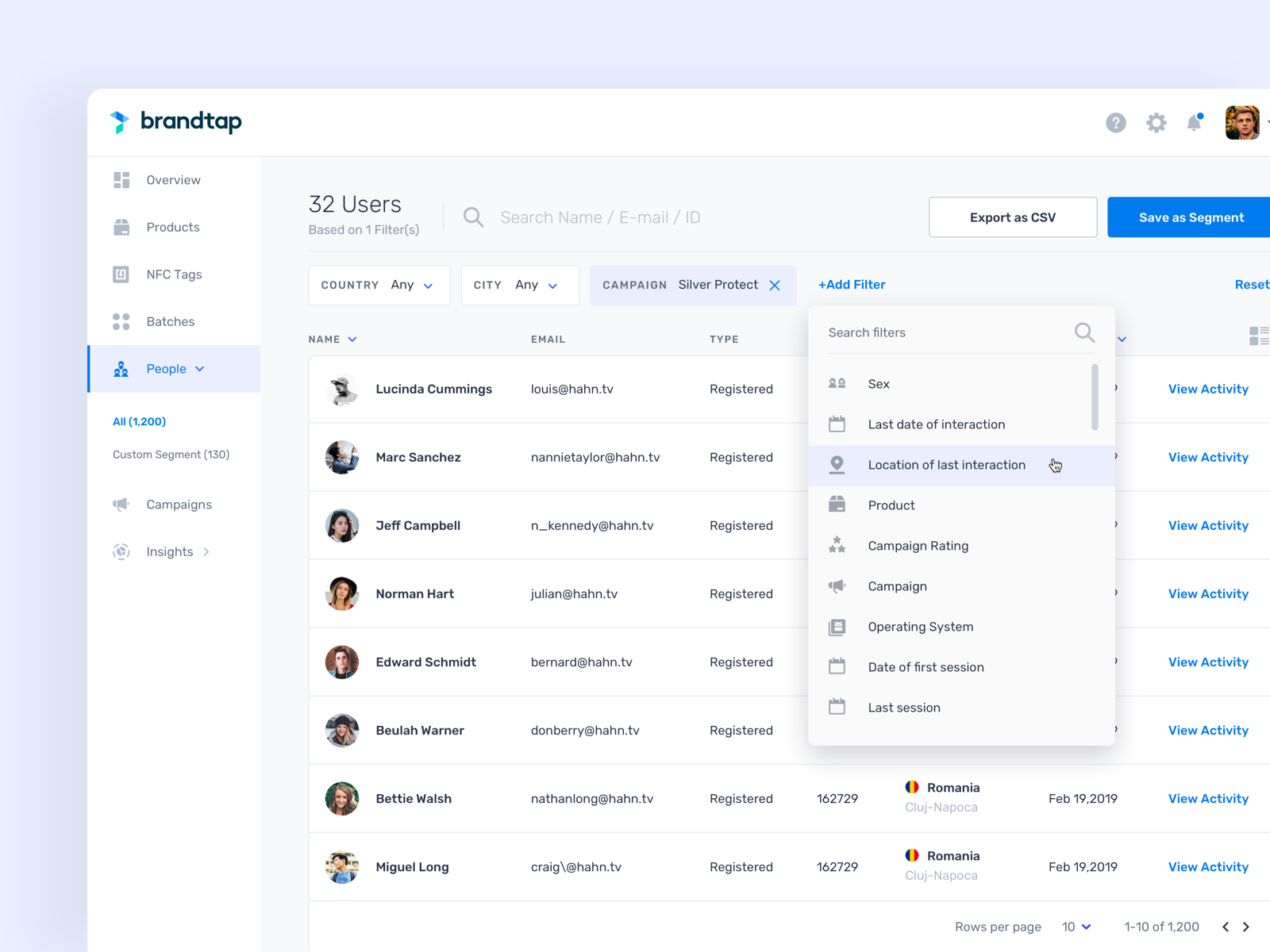
Task: Select Location of last interaction filter
Action: [x=946, y=465]
